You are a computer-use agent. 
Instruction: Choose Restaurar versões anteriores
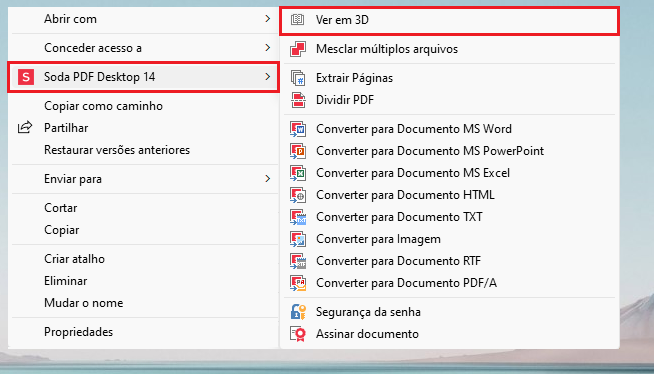coord(143,150)
